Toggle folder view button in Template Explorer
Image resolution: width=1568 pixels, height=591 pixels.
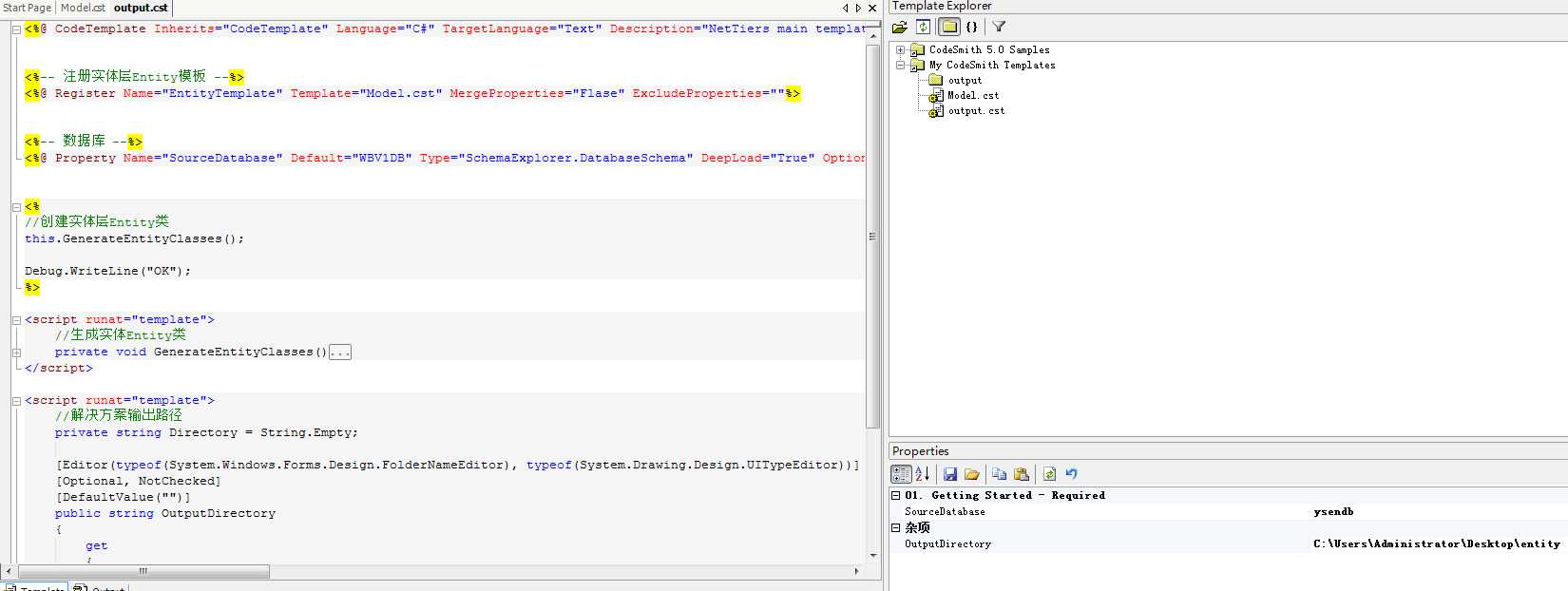tap(948, 27)
